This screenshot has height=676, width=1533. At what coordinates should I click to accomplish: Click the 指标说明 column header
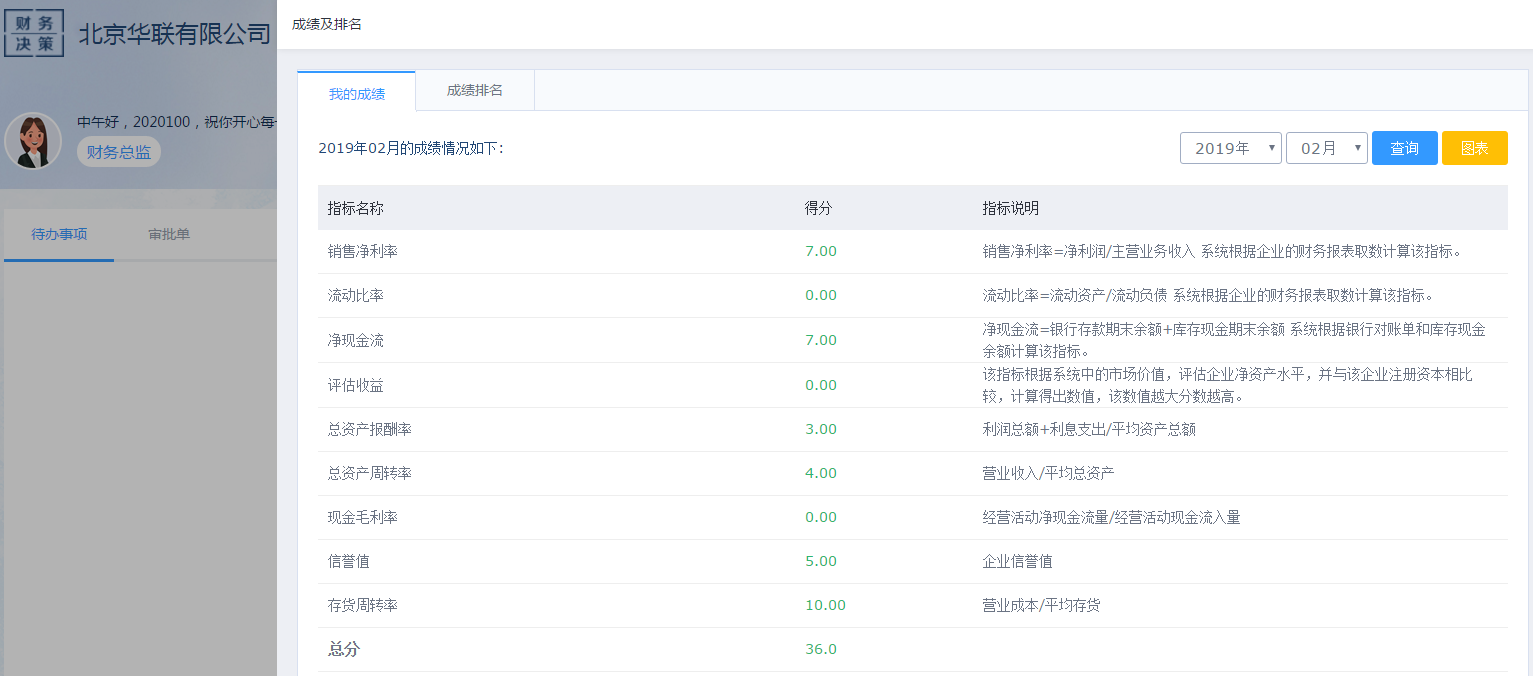point(1010,209)
